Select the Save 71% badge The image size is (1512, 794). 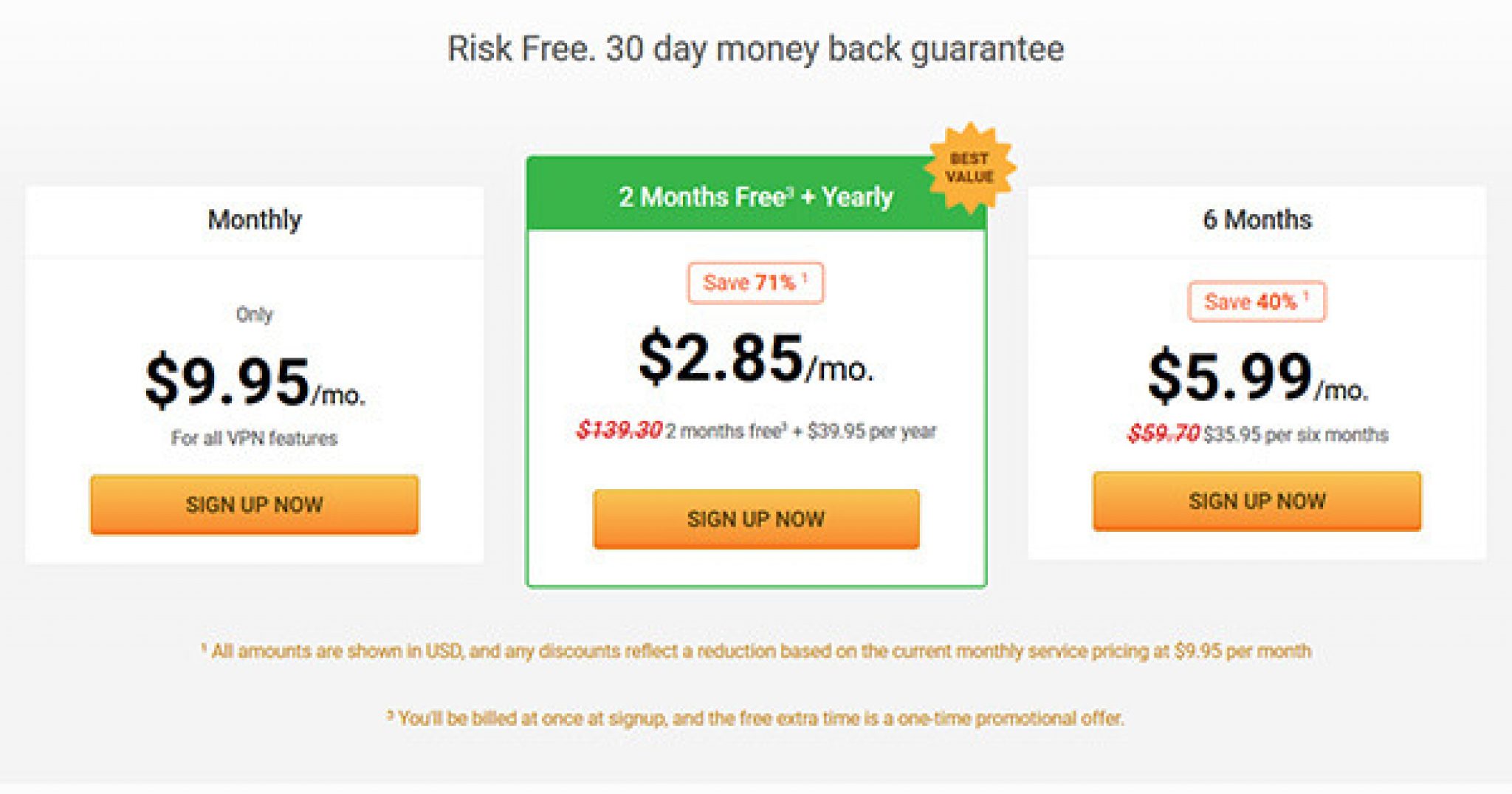point(755,283)
